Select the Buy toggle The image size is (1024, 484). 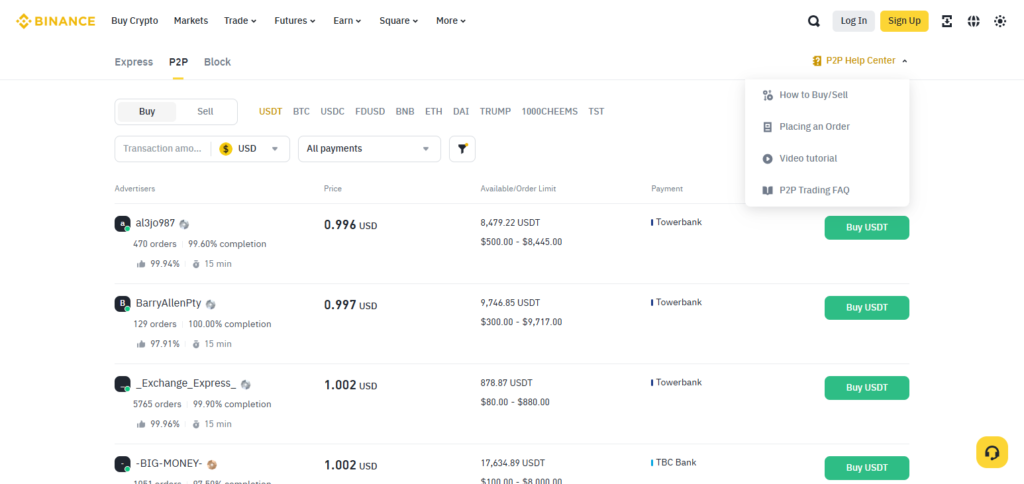coord(147,112)
